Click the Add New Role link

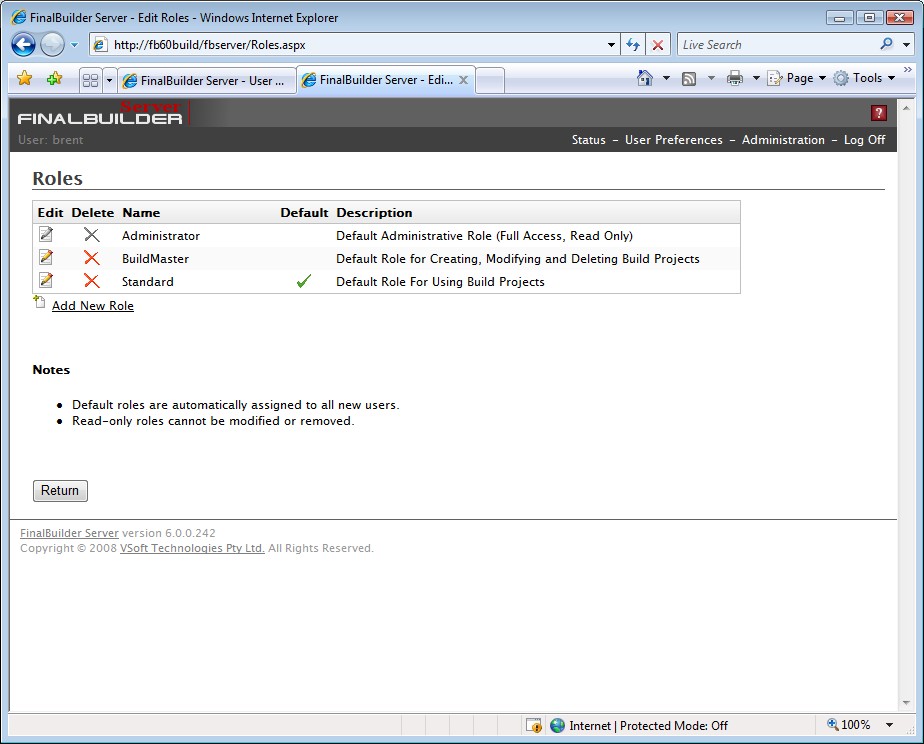(x=93, y=306)
